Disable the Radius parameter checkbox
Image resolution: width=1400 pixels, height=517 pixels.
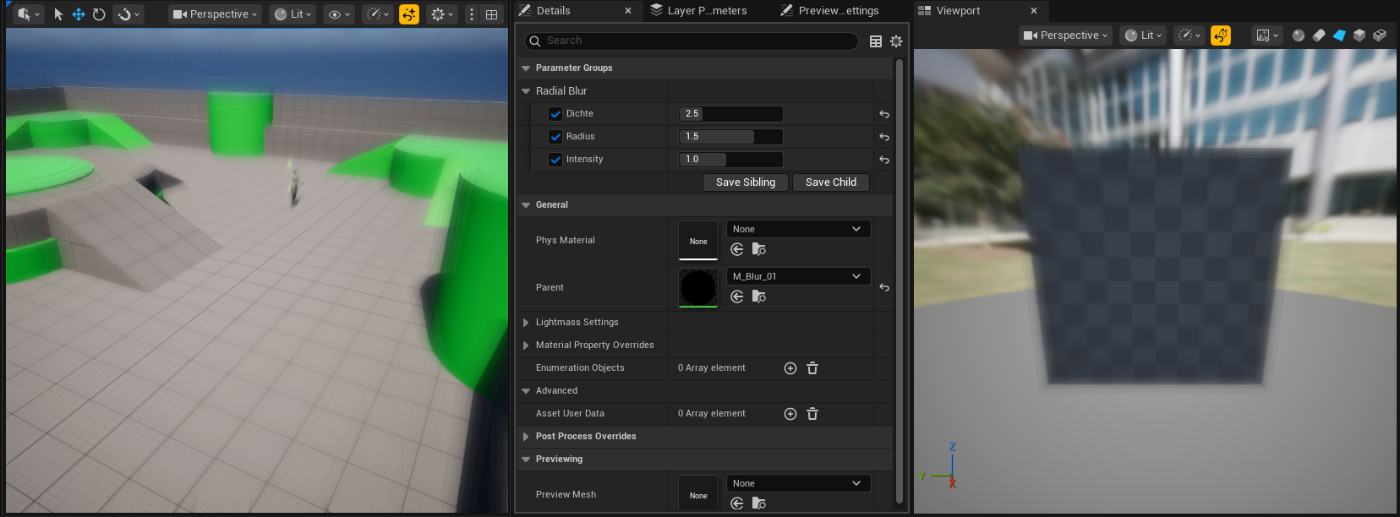pyautogui.click(x=555, y=137)
